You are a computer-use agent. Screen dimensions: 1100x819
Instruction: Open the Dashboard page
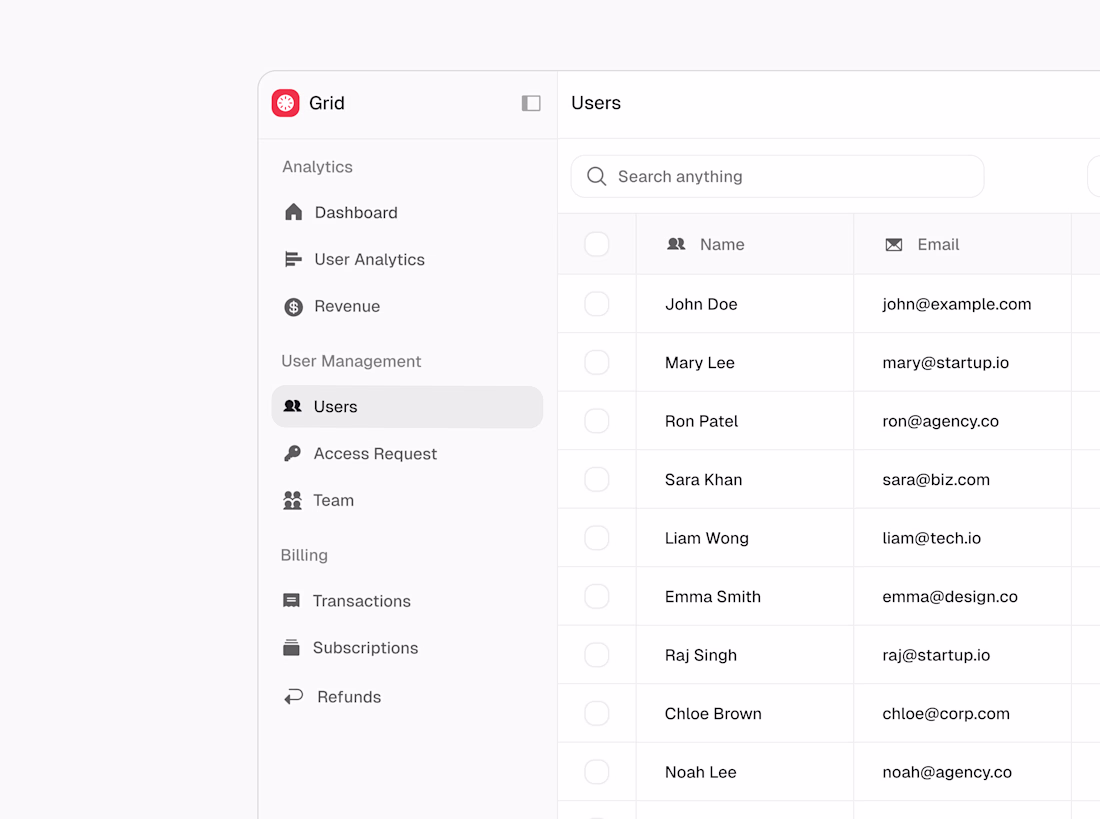[x=407, y=213]
